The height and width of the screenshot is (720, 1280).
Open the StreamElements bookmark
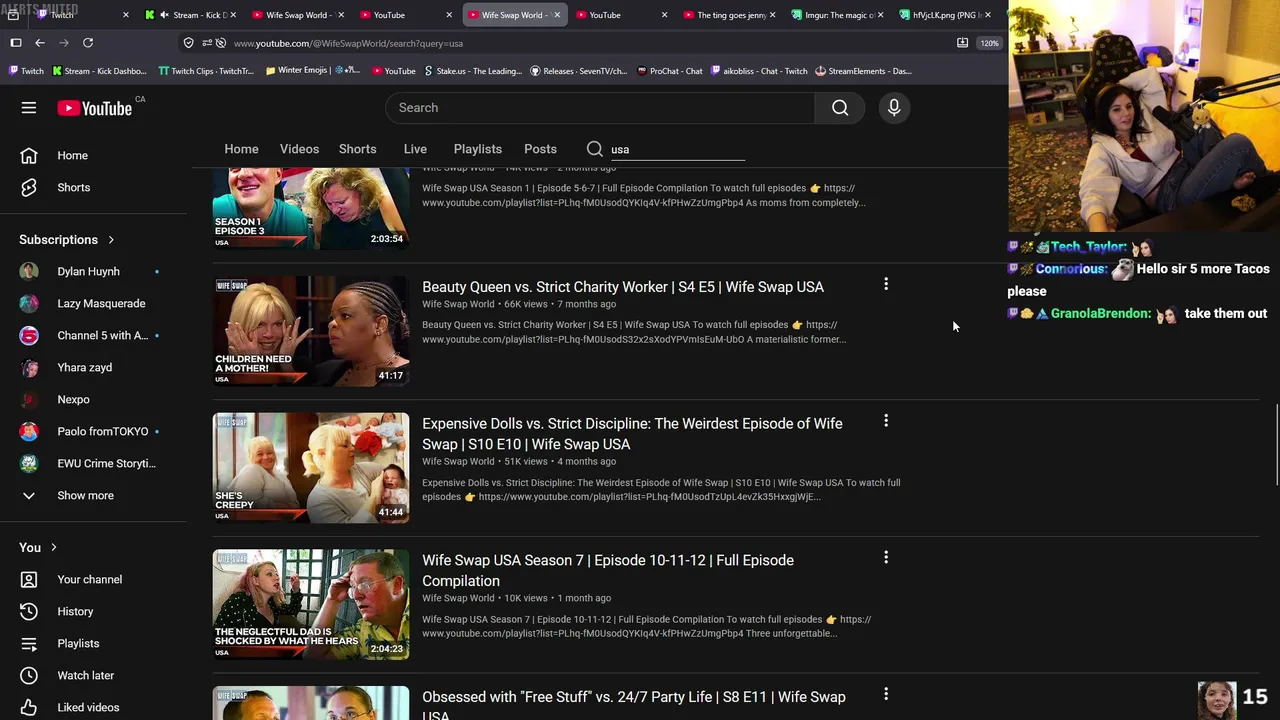click(x=863, y=71)
